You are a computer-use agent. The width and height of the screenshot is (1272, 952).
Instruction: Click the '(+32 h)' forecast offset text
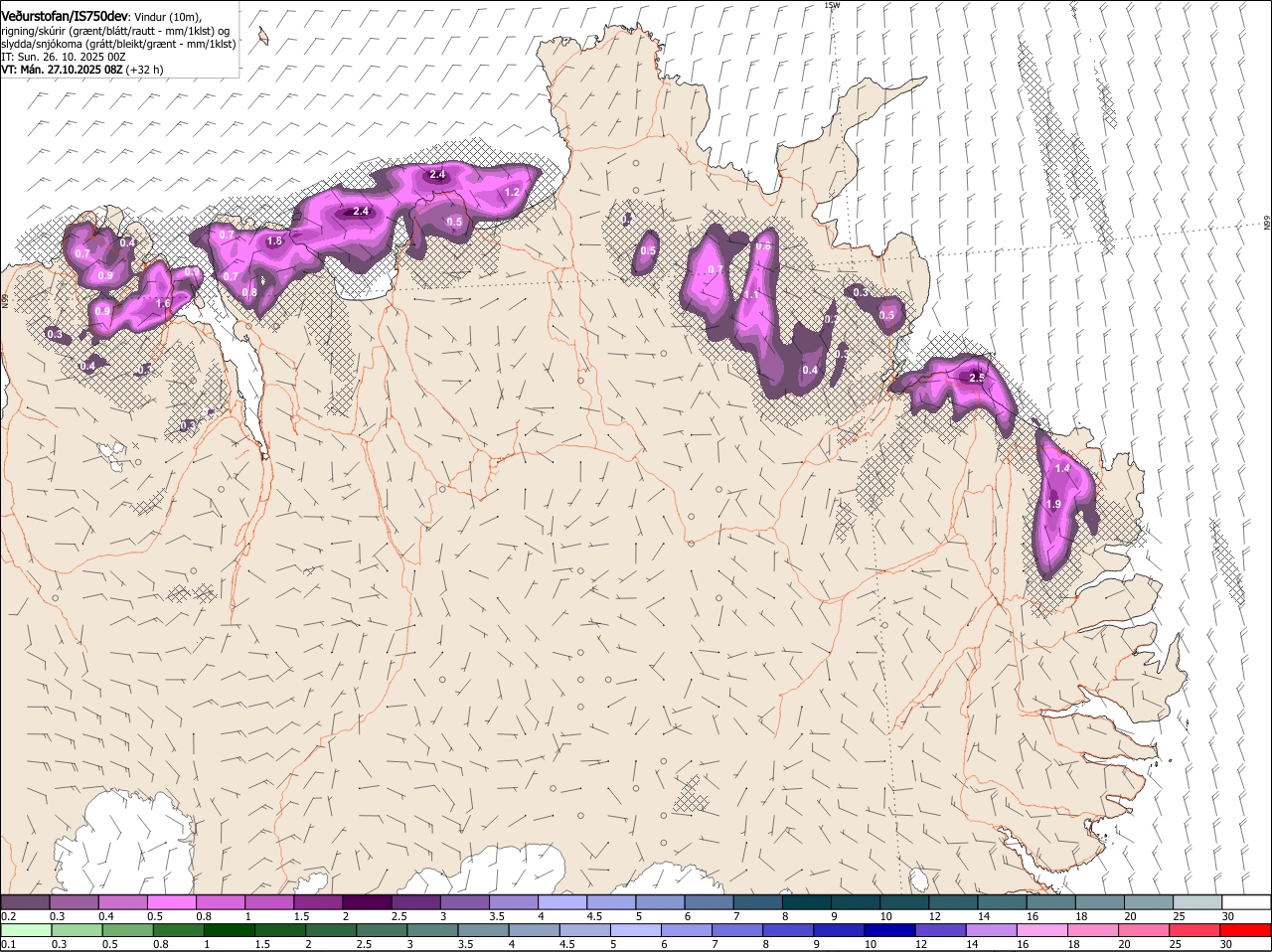(145, 70)
